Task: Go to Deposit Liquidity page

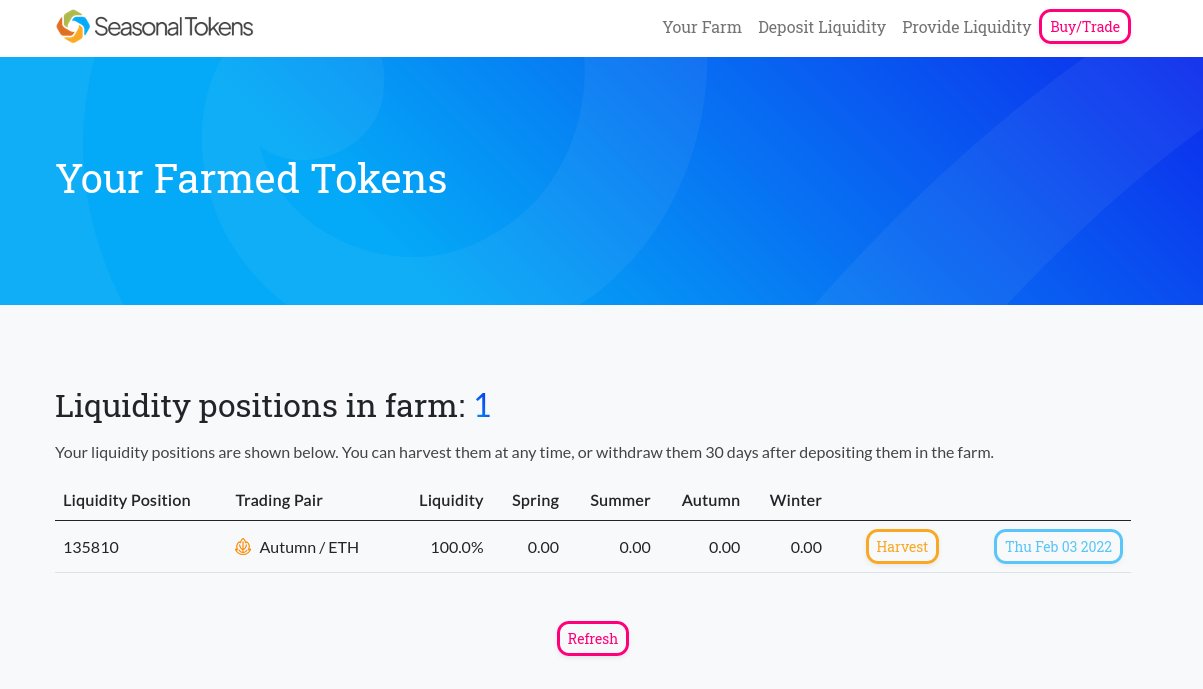Action: (x=822, y=27)
